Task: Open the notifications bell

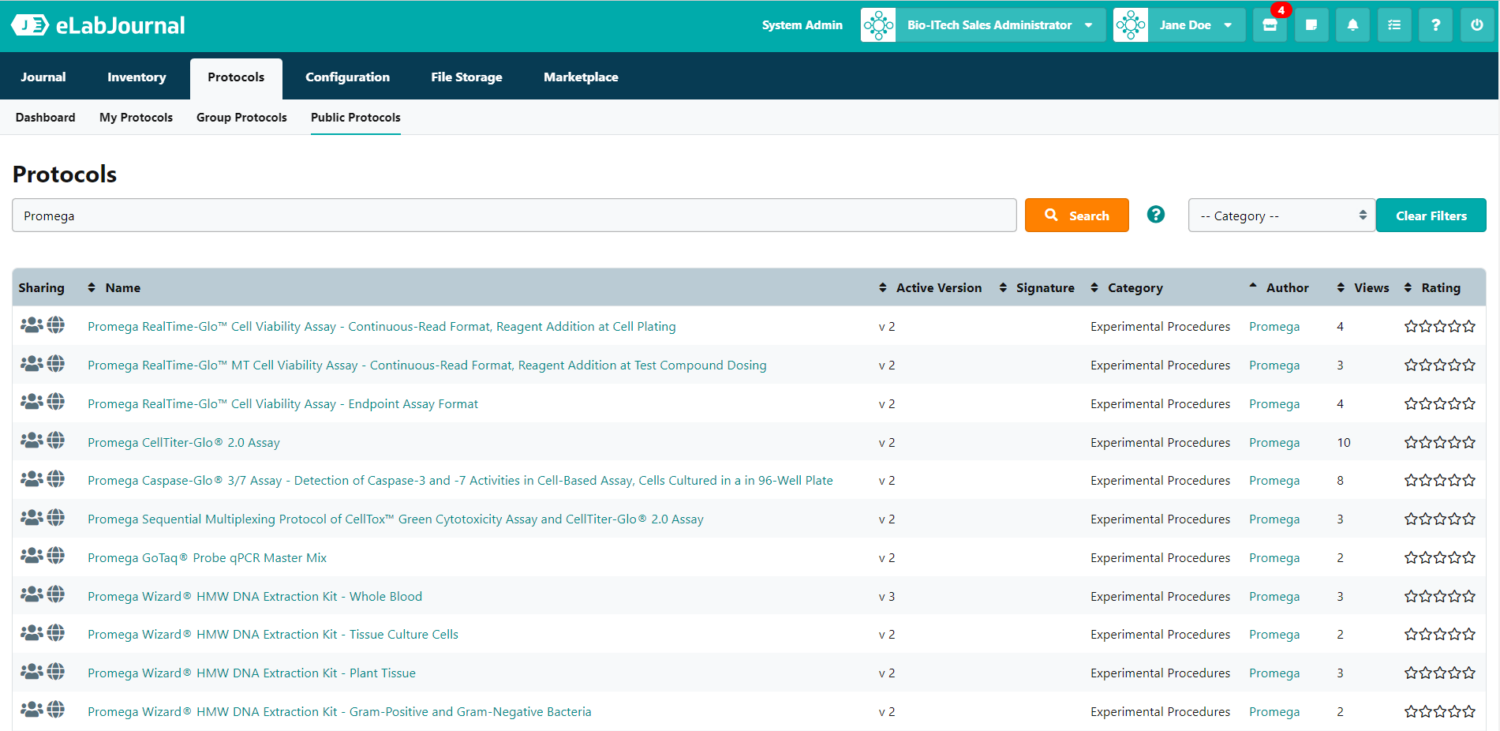Action: 1353,26
